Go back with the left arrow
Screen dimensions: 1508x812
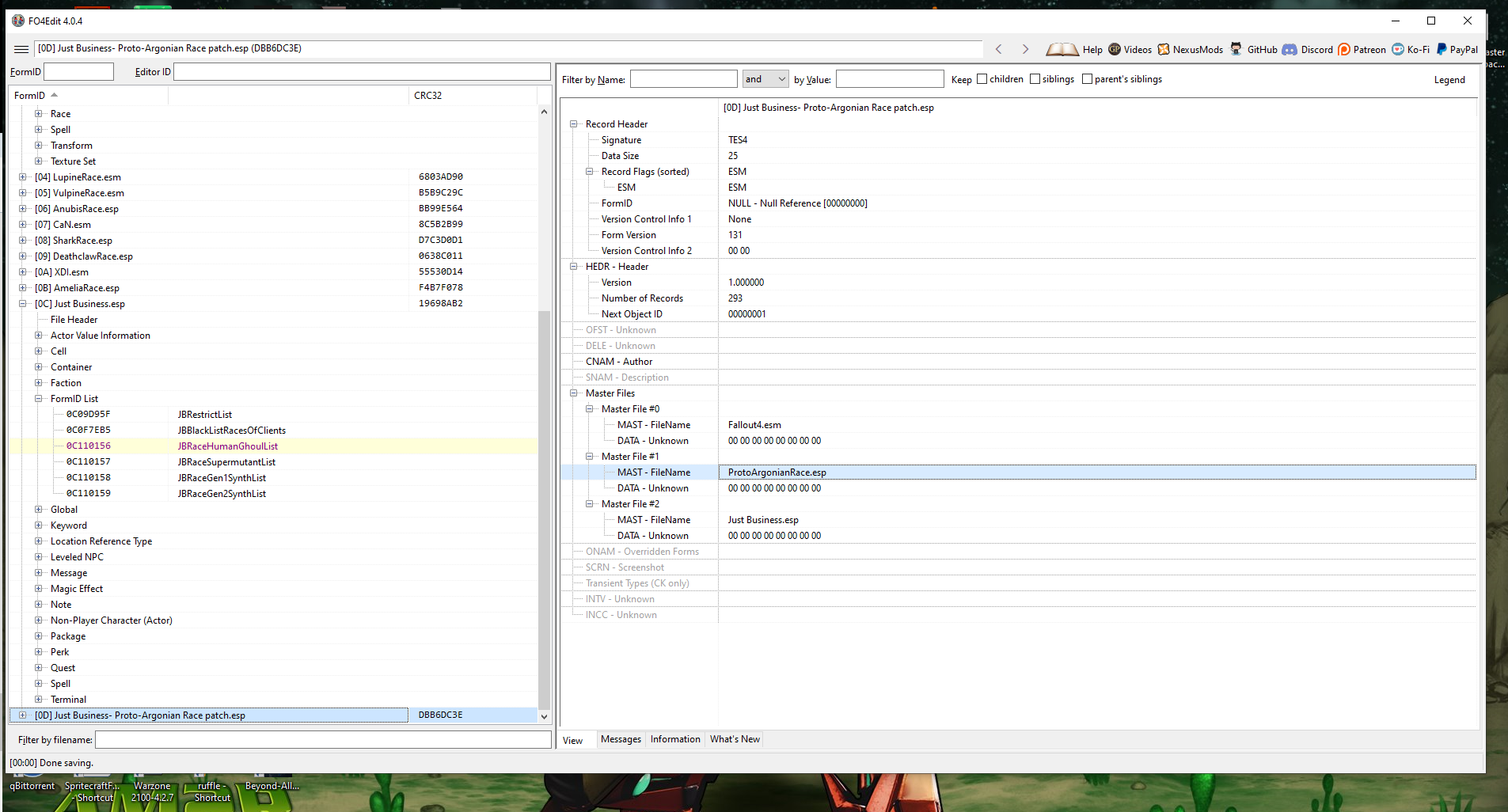pos(999,49)
